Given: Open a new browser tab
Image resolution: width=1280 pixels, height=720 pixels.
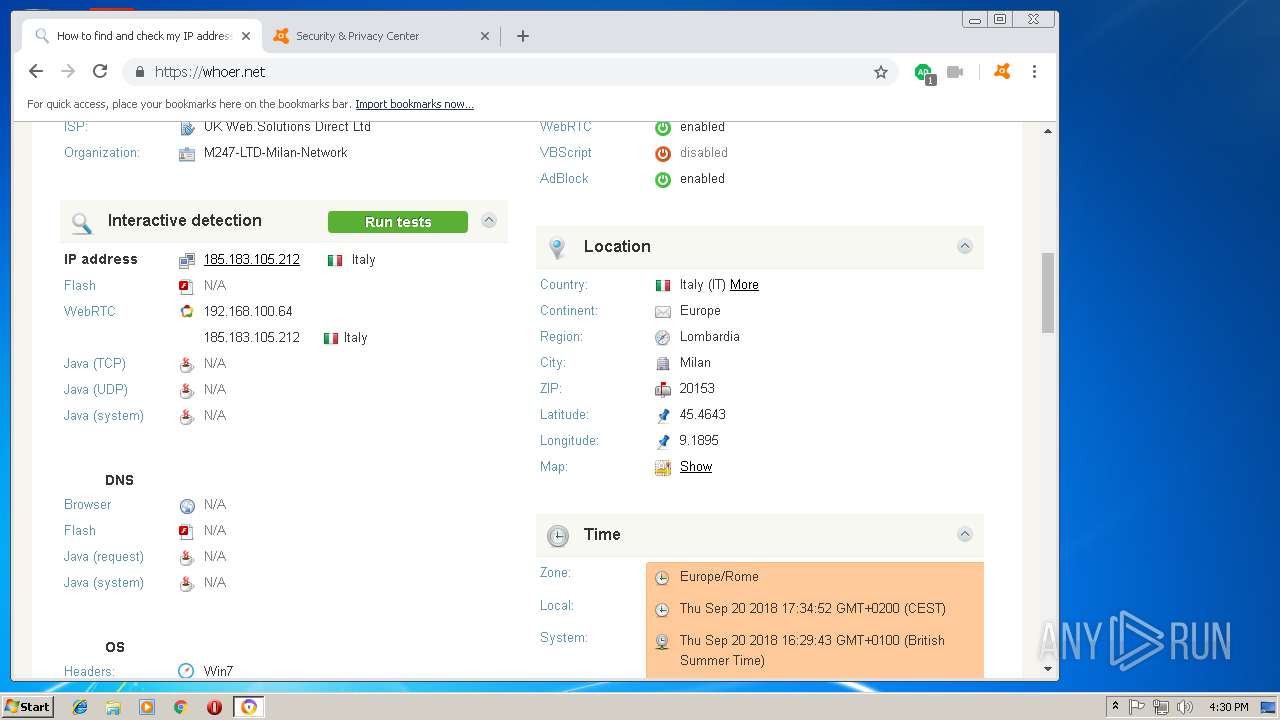Looking at the screenshot, I should pyautogui.click(x=523, y=36).
